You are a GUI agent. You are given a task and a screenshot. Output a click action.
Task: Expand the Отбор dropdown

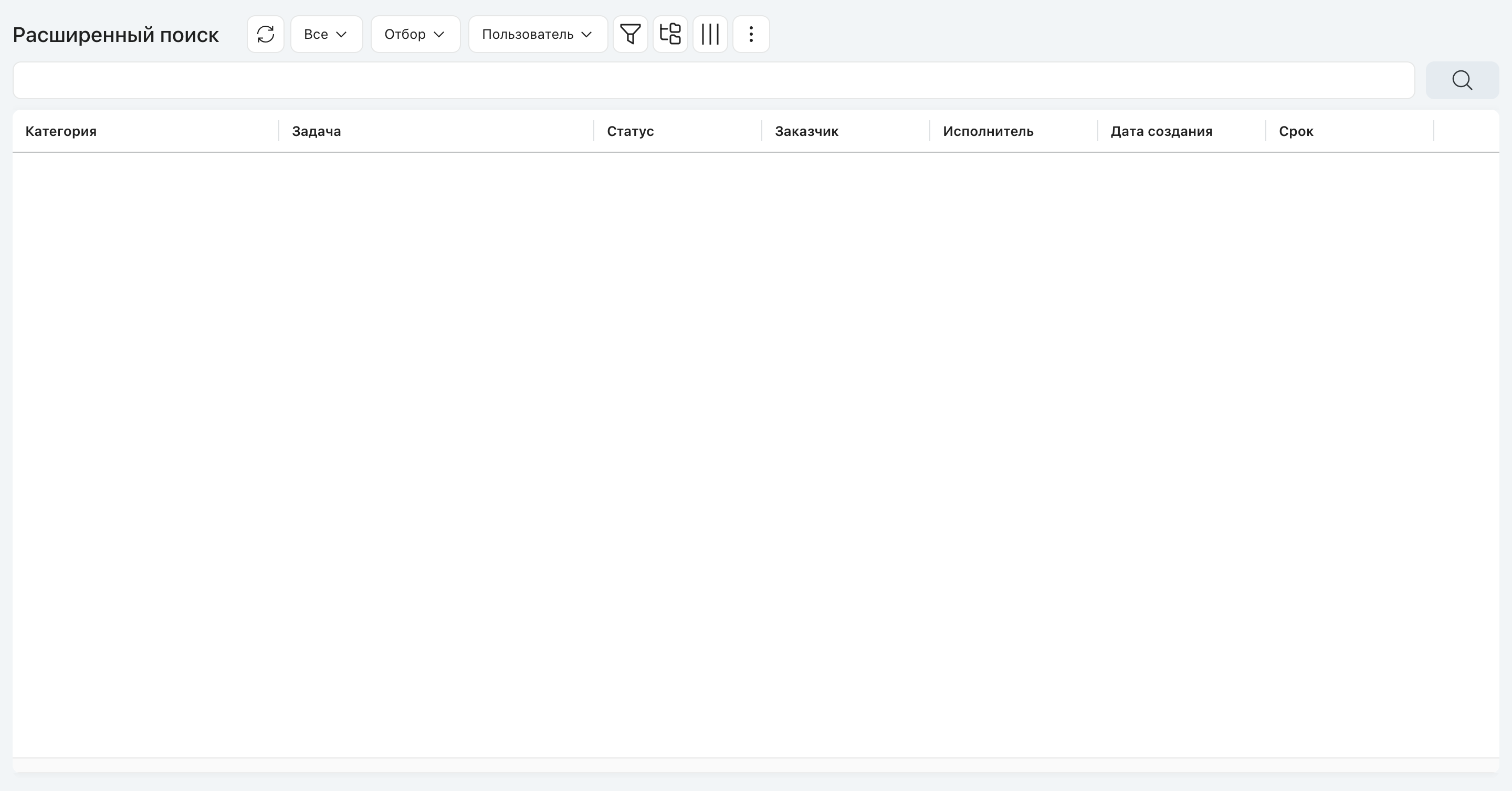pos(416,34)
